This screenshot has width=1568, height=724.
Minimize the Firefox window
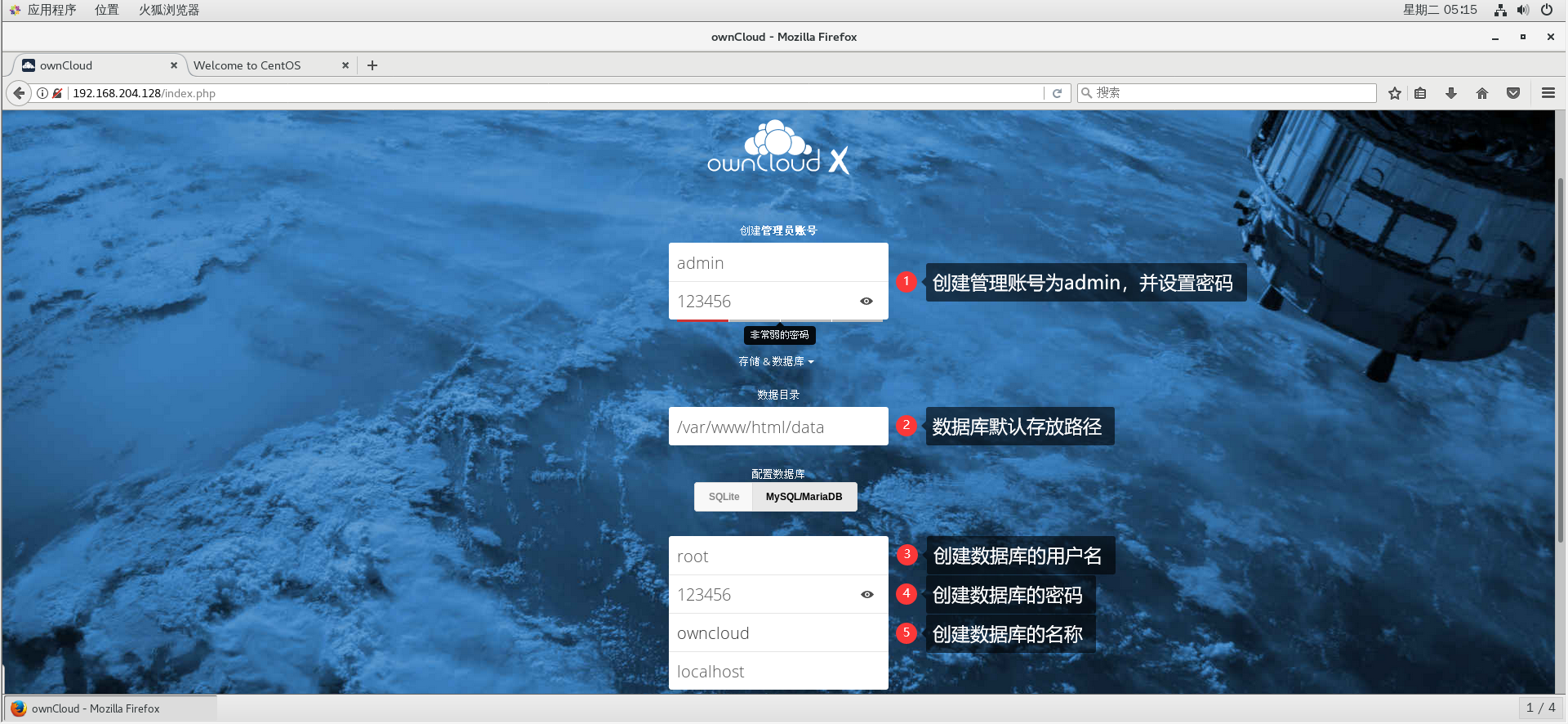1495,37
